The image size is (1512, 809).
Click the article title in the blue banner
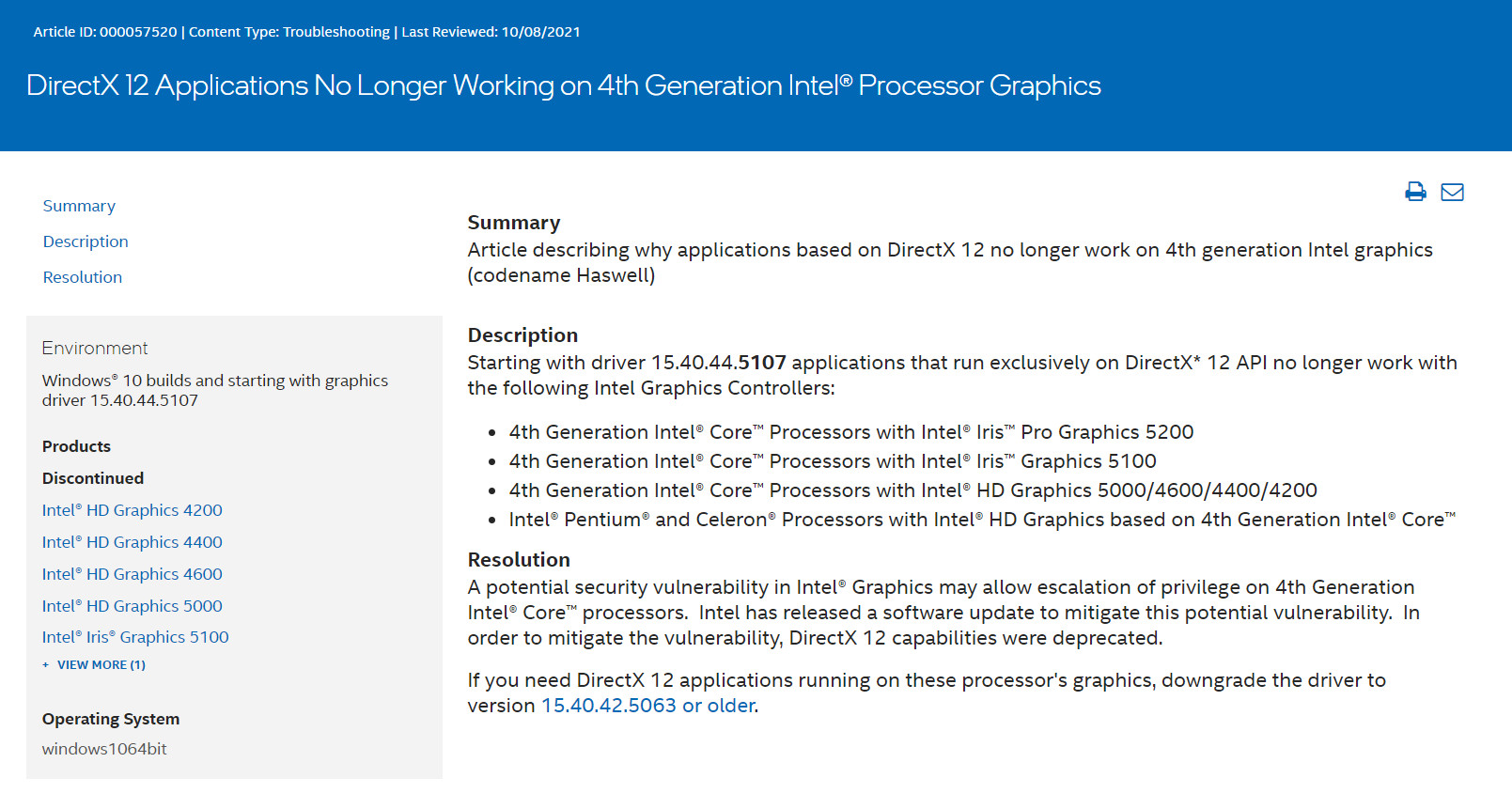pyautogui.click(x=563, y=86)
